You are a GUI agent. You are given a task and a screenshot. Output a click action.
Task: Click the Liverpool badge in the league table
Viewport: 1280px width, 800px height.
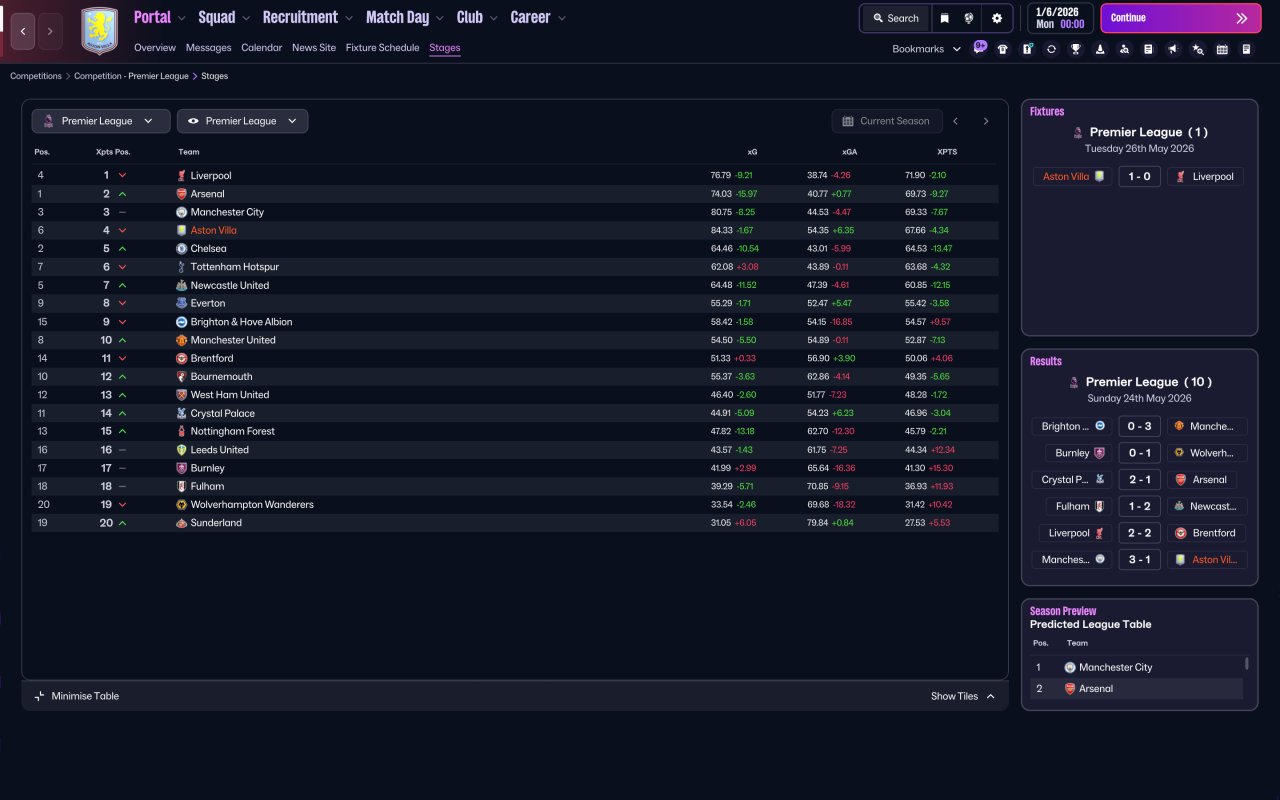181,176
